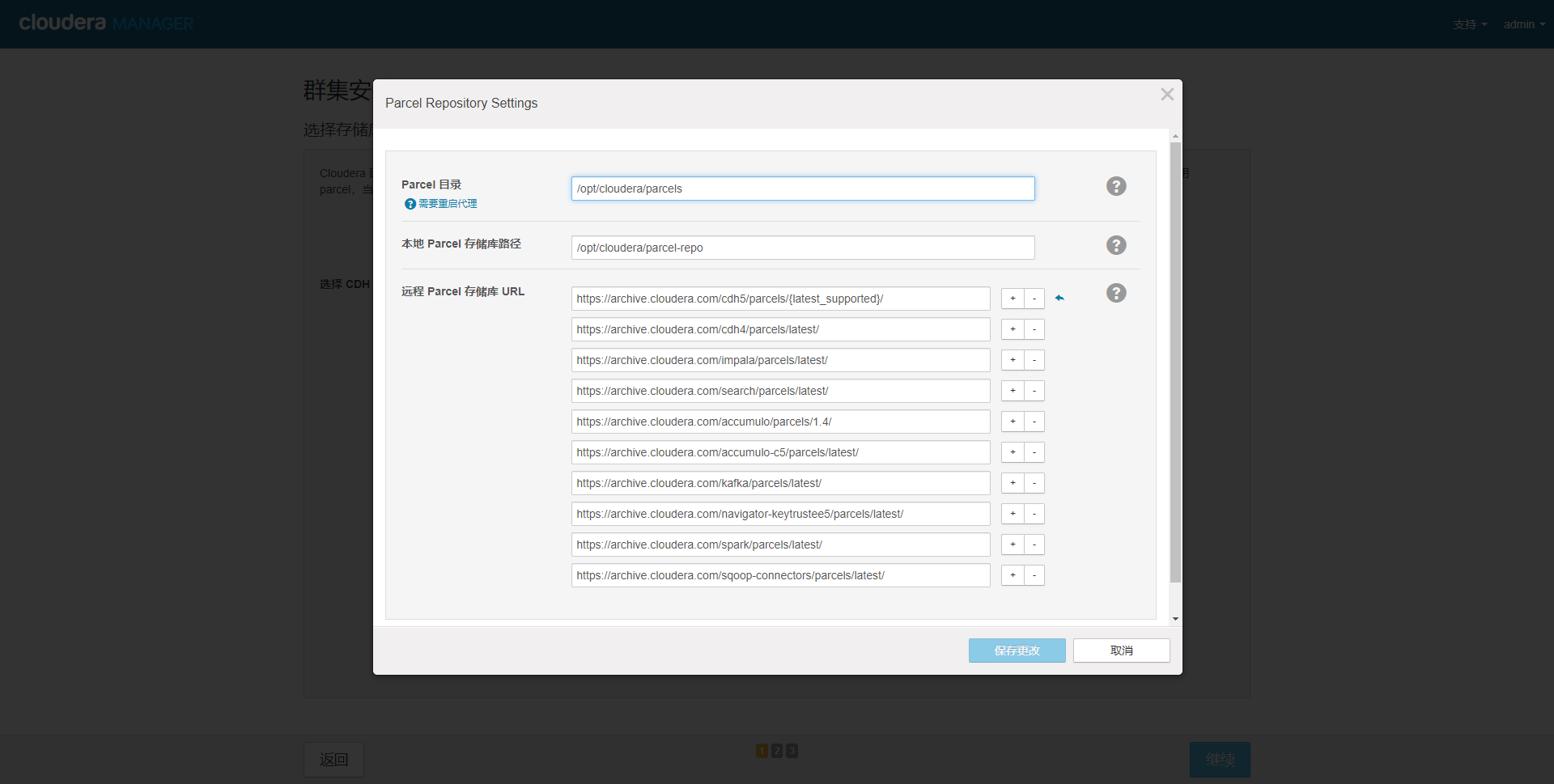Viewport: 1554px width, 784px height.
Task: Click the 取消 button
Action: [x=1121, y=651]
